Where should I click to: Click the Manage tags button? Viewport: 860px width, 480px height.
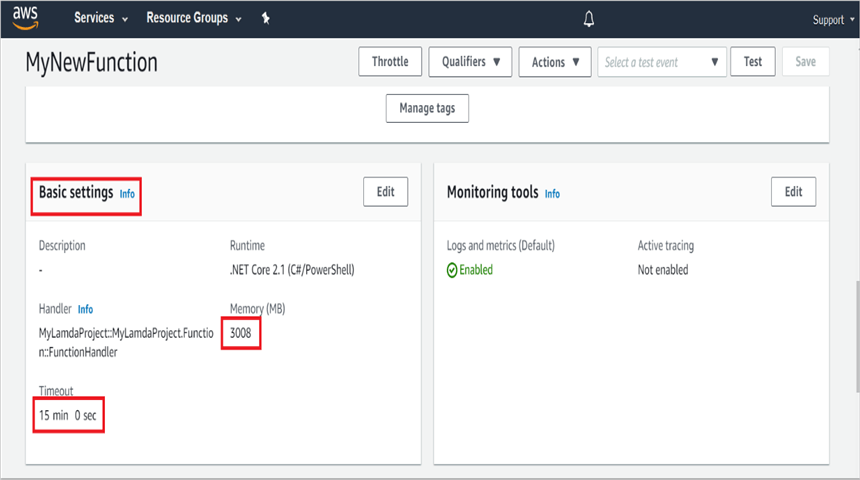[427, 108]
